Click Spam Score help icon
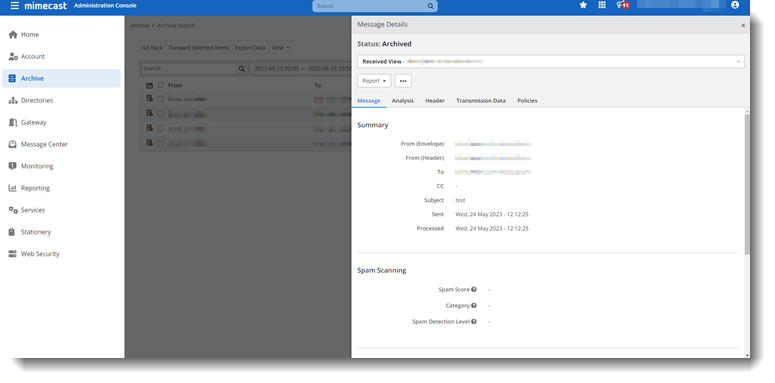Image resolution: width=775 pixels, height=383 pixels. (x=474, y=290)
